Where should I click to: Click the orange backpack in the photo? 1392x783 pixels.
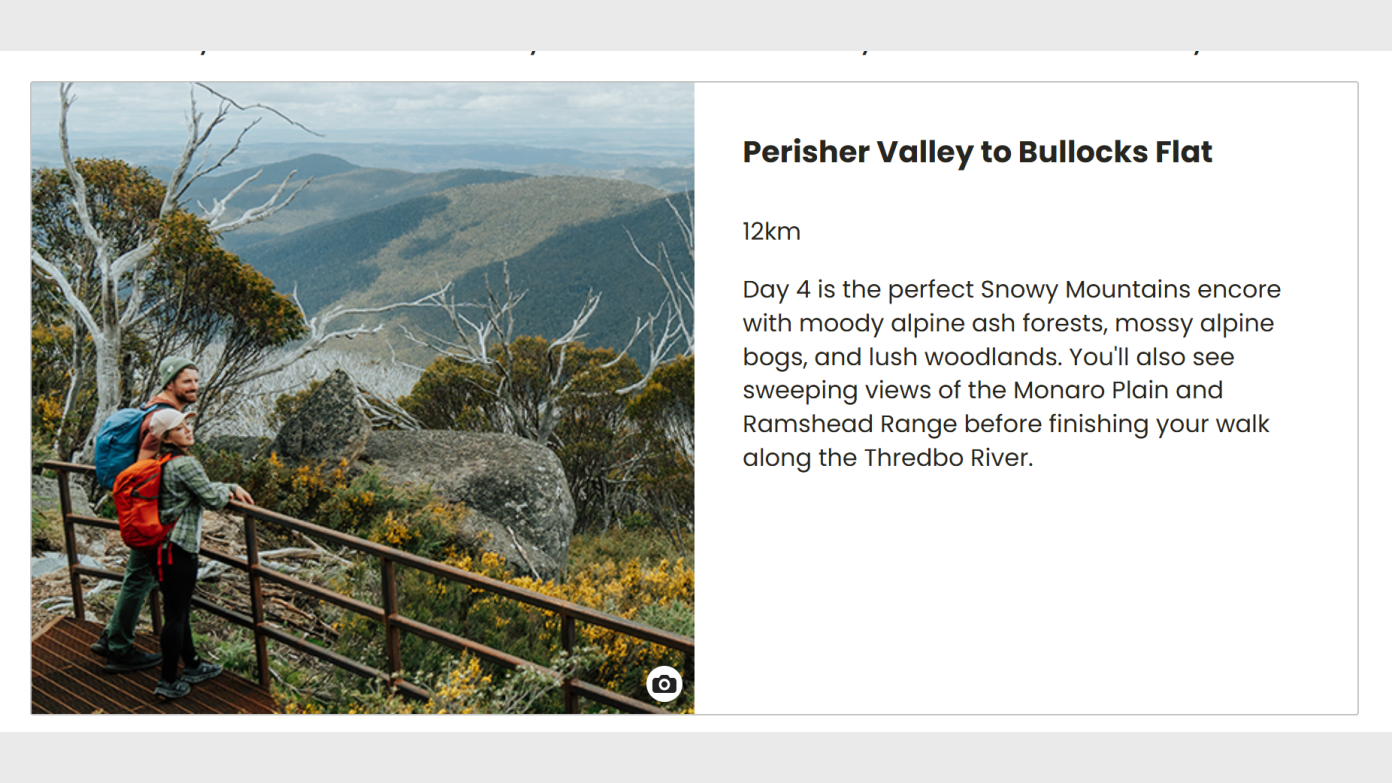pos(140,503)
